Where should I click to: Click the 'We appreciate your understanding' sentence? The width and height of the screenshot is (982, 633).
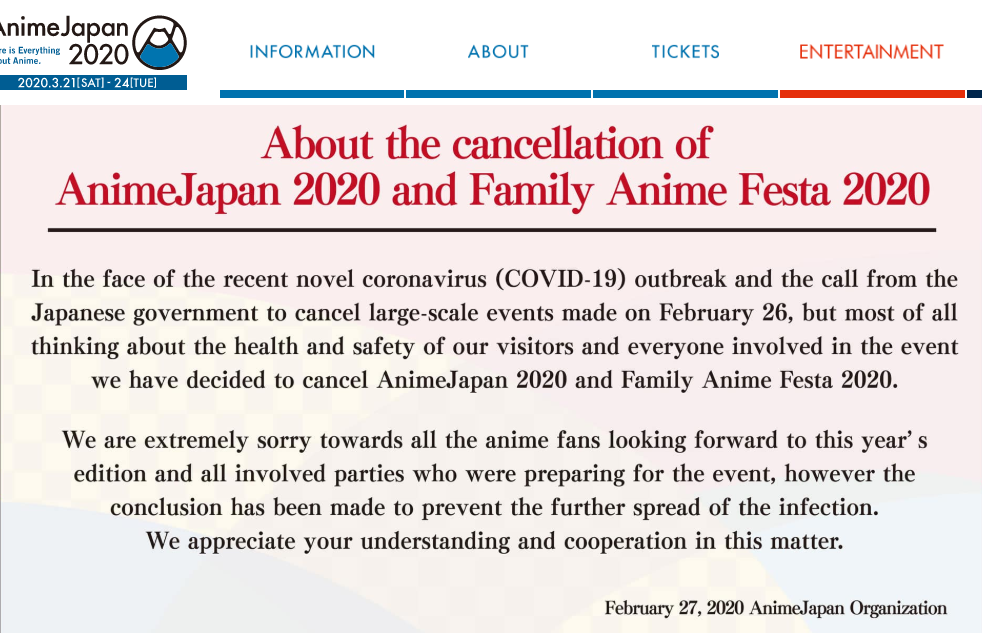click(x=494, y=541)
